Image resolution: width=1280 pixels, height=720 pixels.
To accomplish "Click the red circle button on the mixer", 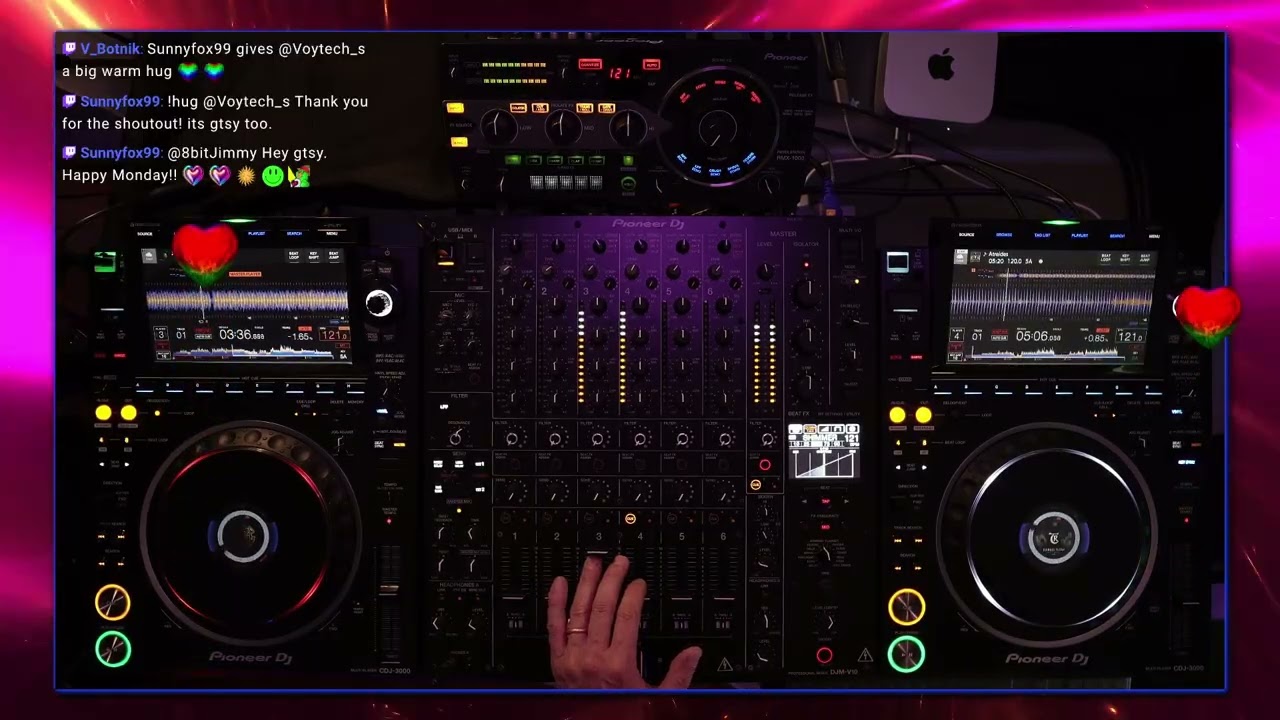I will click(765, 465).
